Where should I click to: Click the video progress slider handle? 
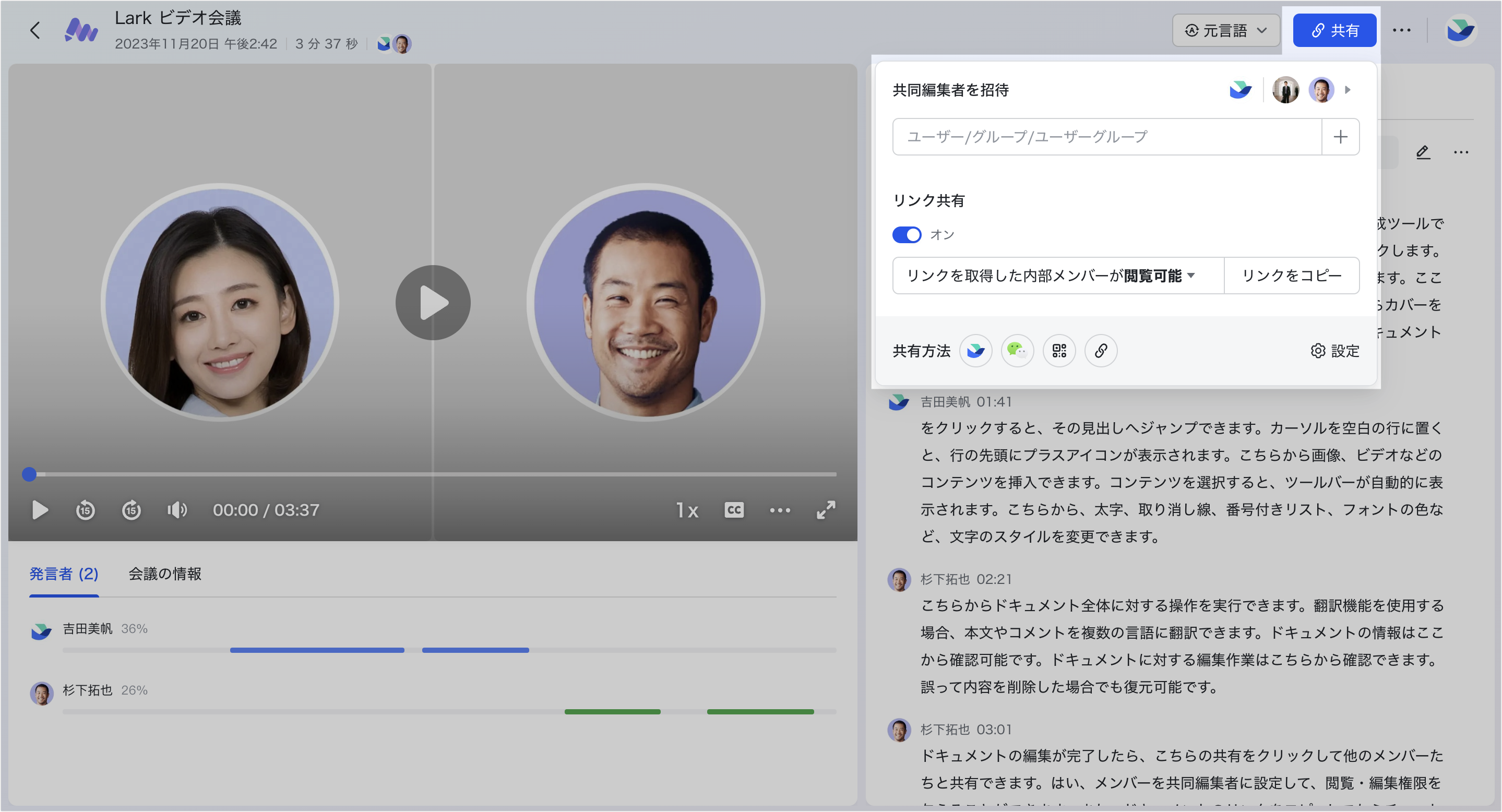tap(29, 474)
